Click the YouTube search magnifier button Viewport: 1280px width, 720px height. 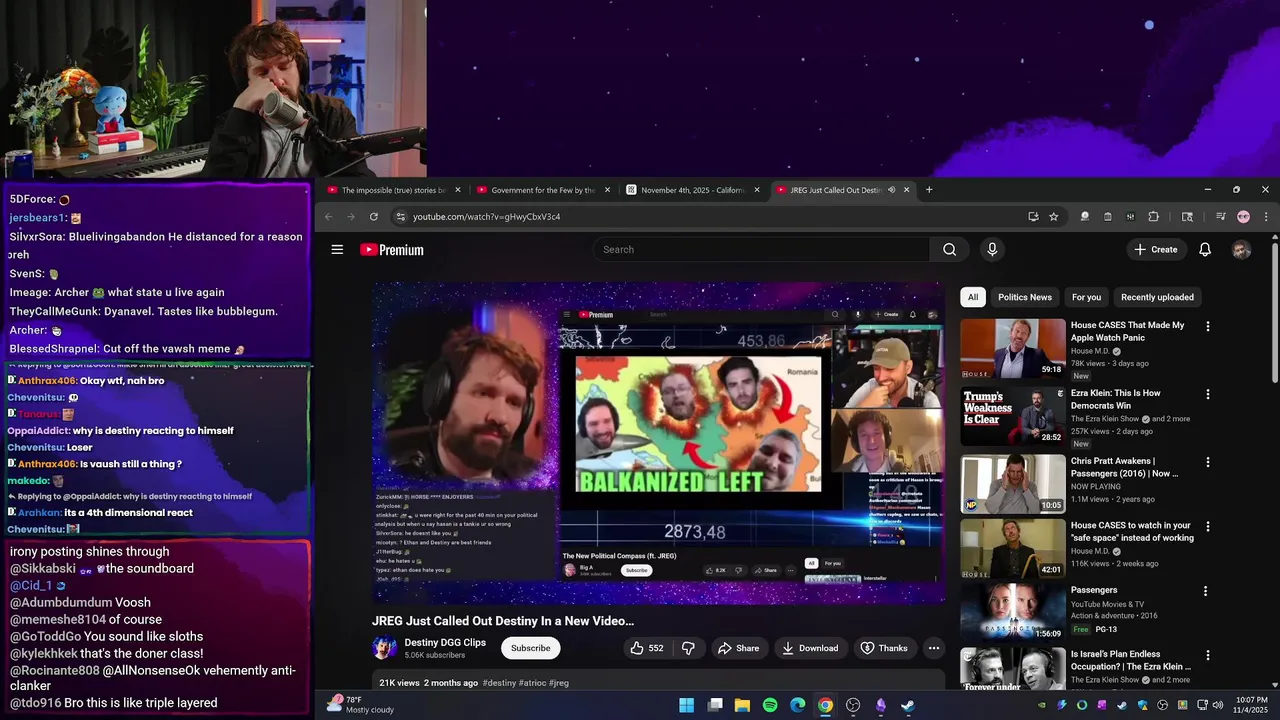(x=949, y=250)
